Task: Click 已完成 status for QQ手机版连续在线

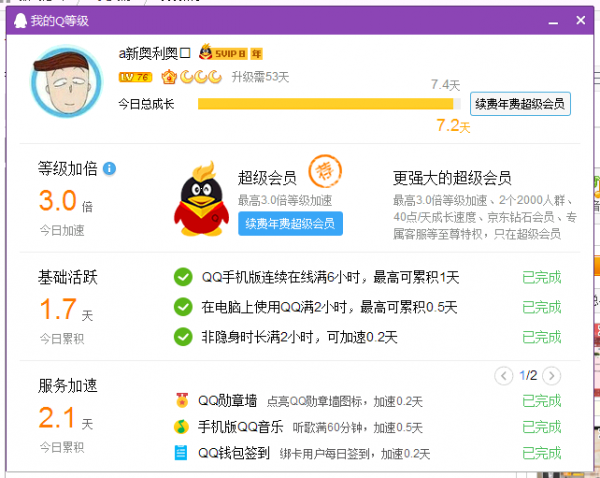Action: [541, 277]
